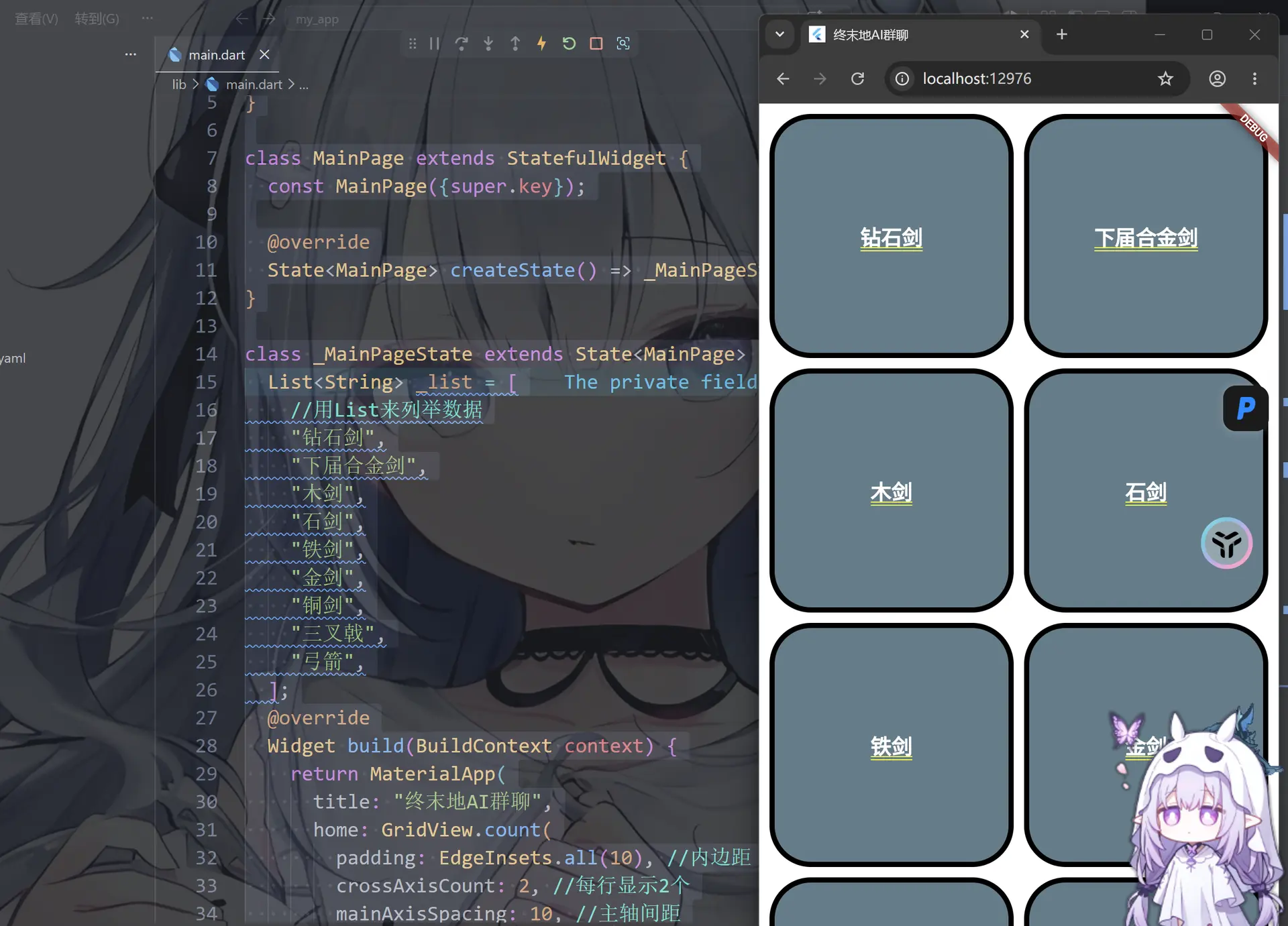
Task: Click the @override annotation on line 27
Action: click(319, 718)
